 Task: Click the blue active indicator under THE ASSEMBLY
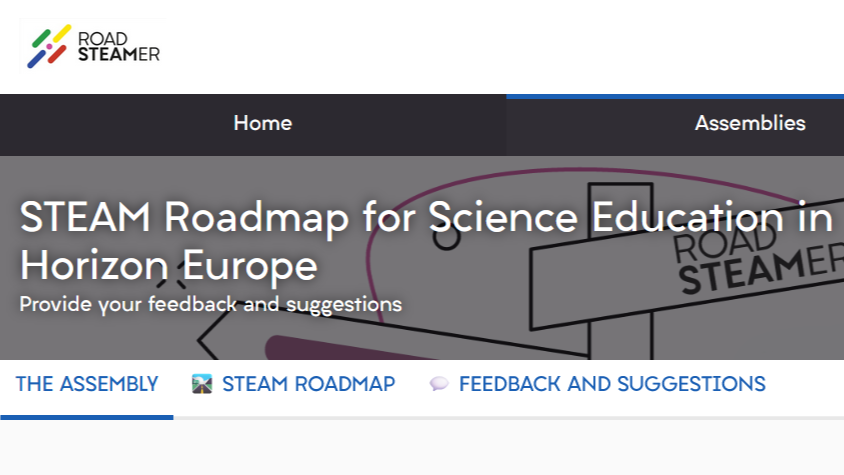pyautogui.click(x=87, y=417)
